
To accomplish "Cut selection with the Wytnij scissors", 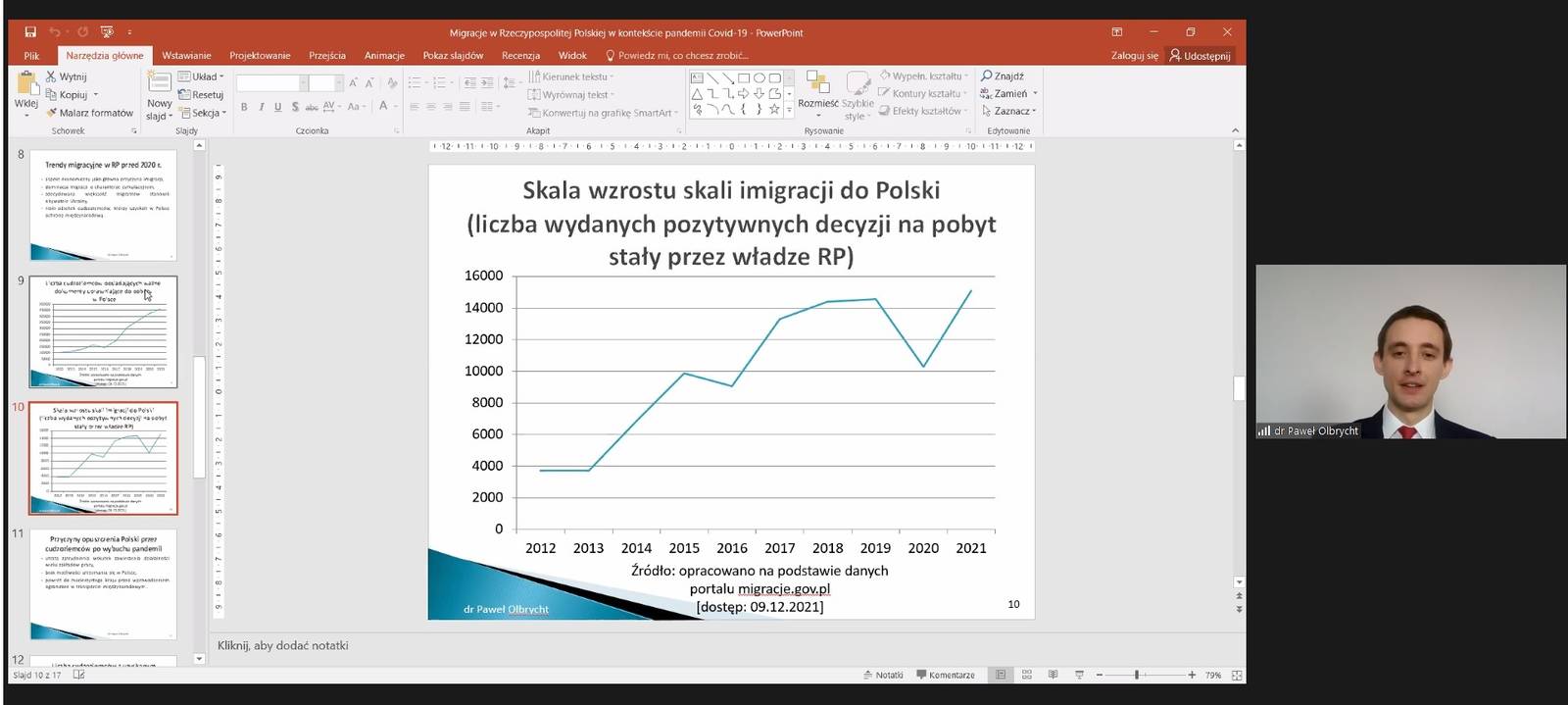I will (67, 76).
